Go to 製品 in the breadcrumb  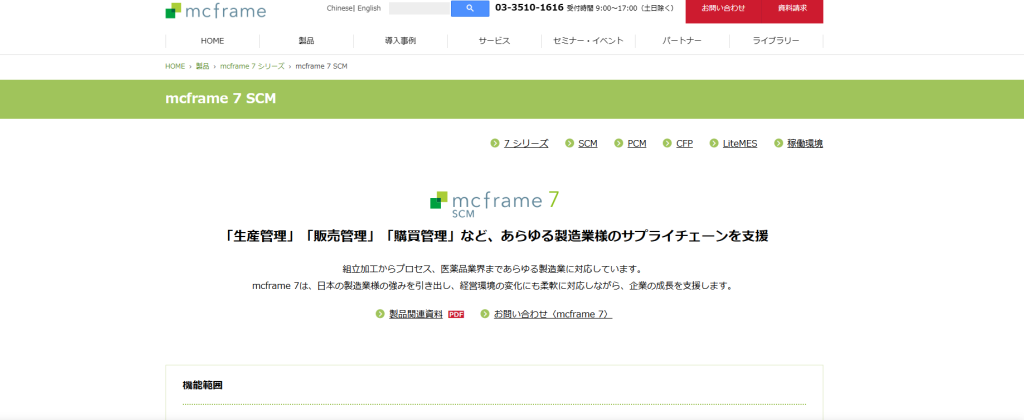[202, 67]
